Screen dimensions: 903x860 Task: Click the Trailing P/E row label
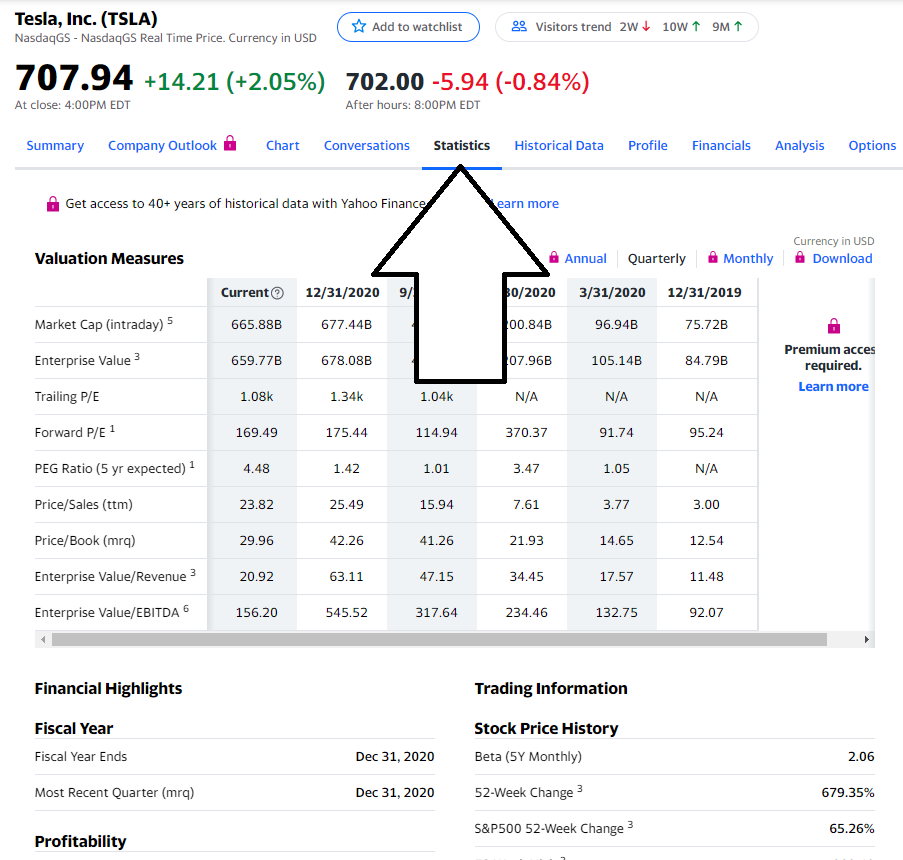tap(67, 397)
